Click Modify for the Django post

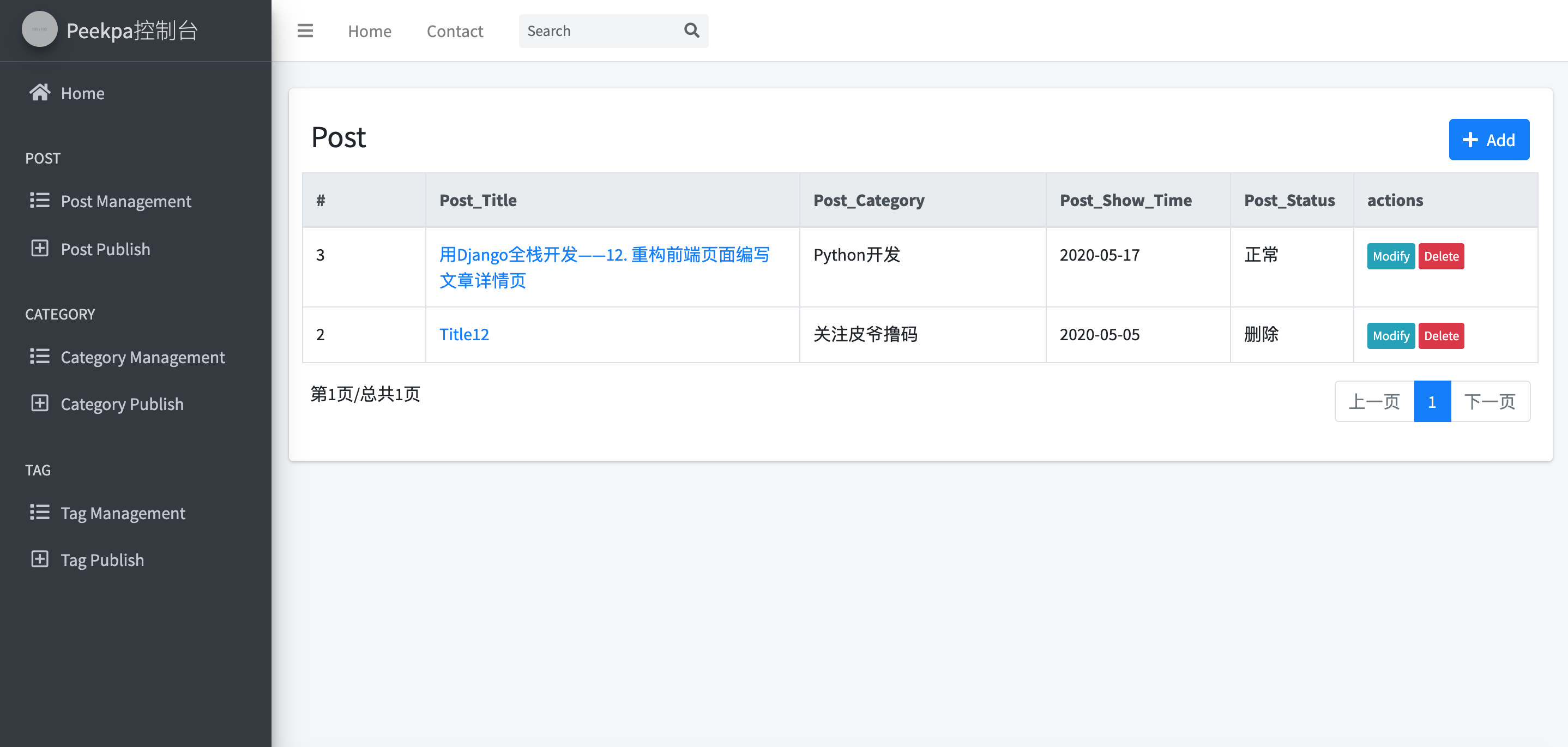[1390, 256]
